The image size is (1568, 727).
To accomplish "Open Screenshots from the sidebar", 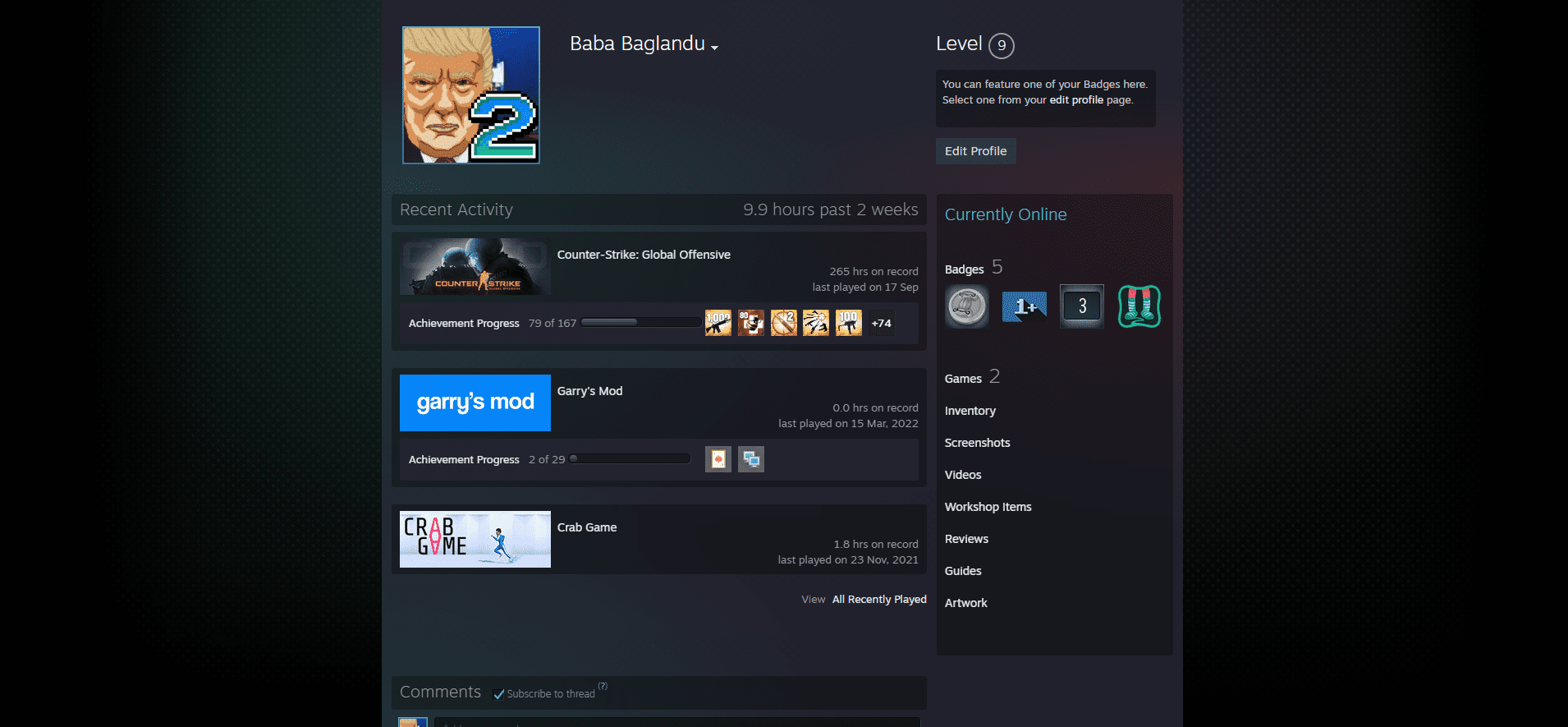I will click(x=977, y=443).
